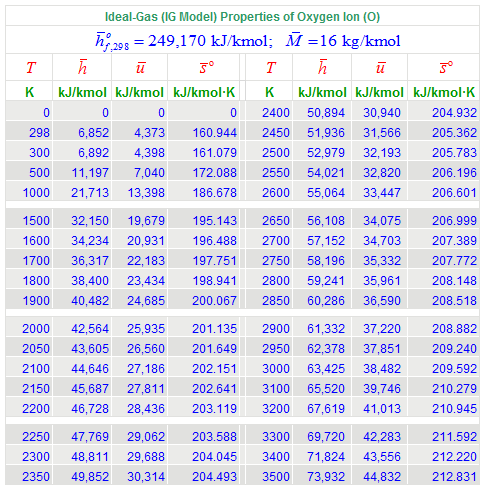Click the entropy value 160.944
This screenshot has height=490, width=485.
(215, 133)
